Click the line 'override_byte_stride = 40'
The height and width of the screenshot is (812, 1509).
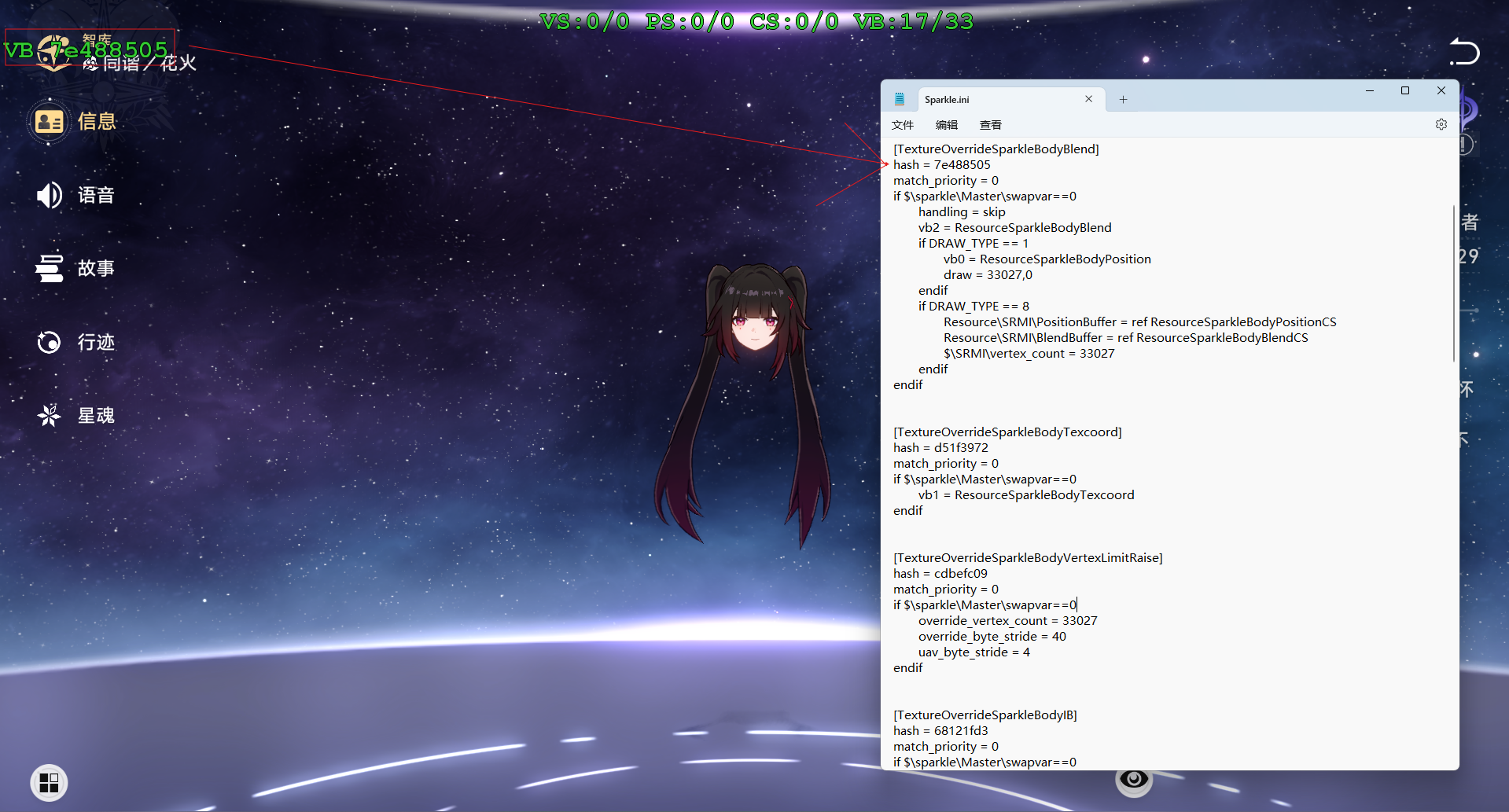point(992,637)
